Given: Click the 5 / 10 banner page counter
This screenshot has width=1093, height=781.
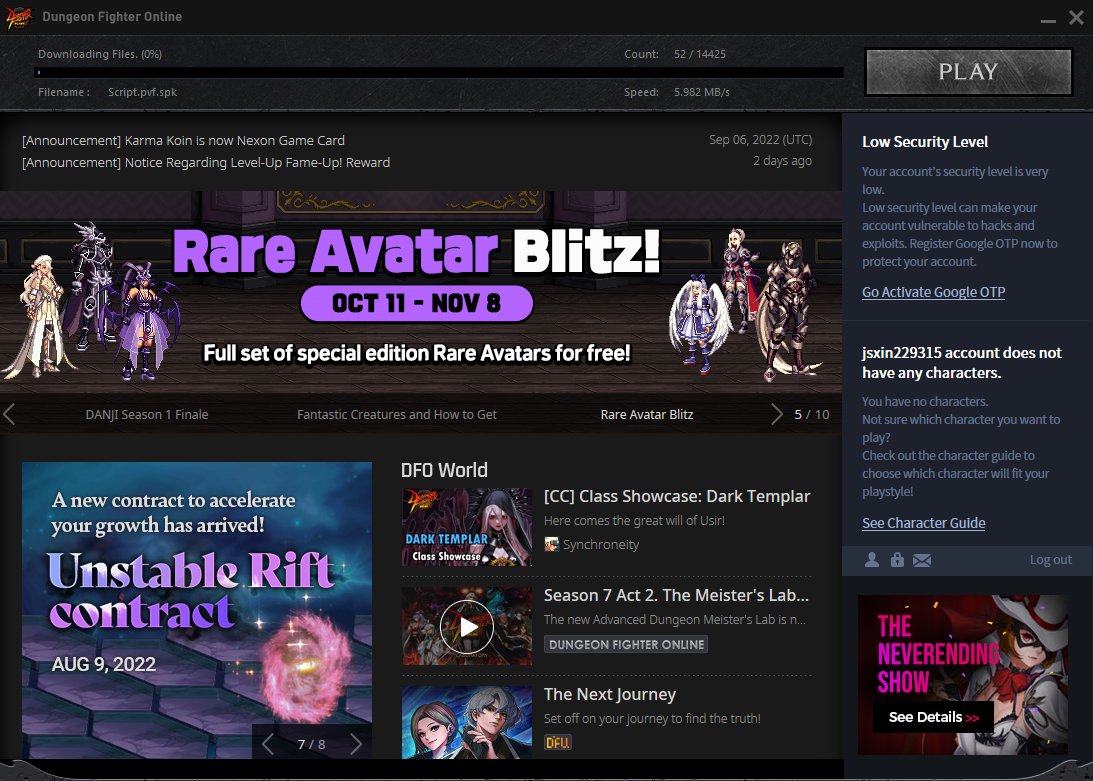Looking at the screenshot, I should pos(811,414).
